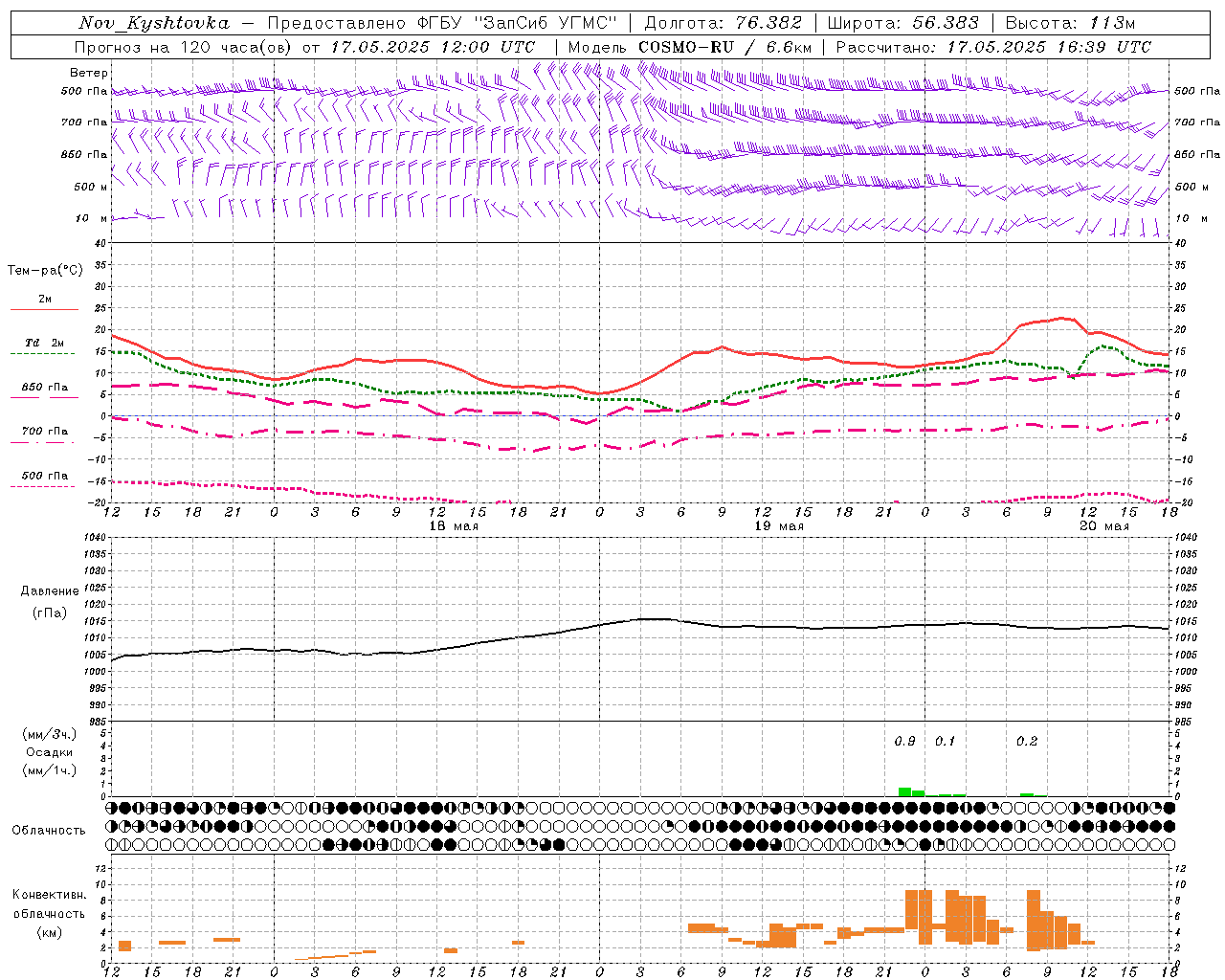Select the "Долгота: 76.382" longitude text
The image size is (1225, 980).
coord(723,23)
